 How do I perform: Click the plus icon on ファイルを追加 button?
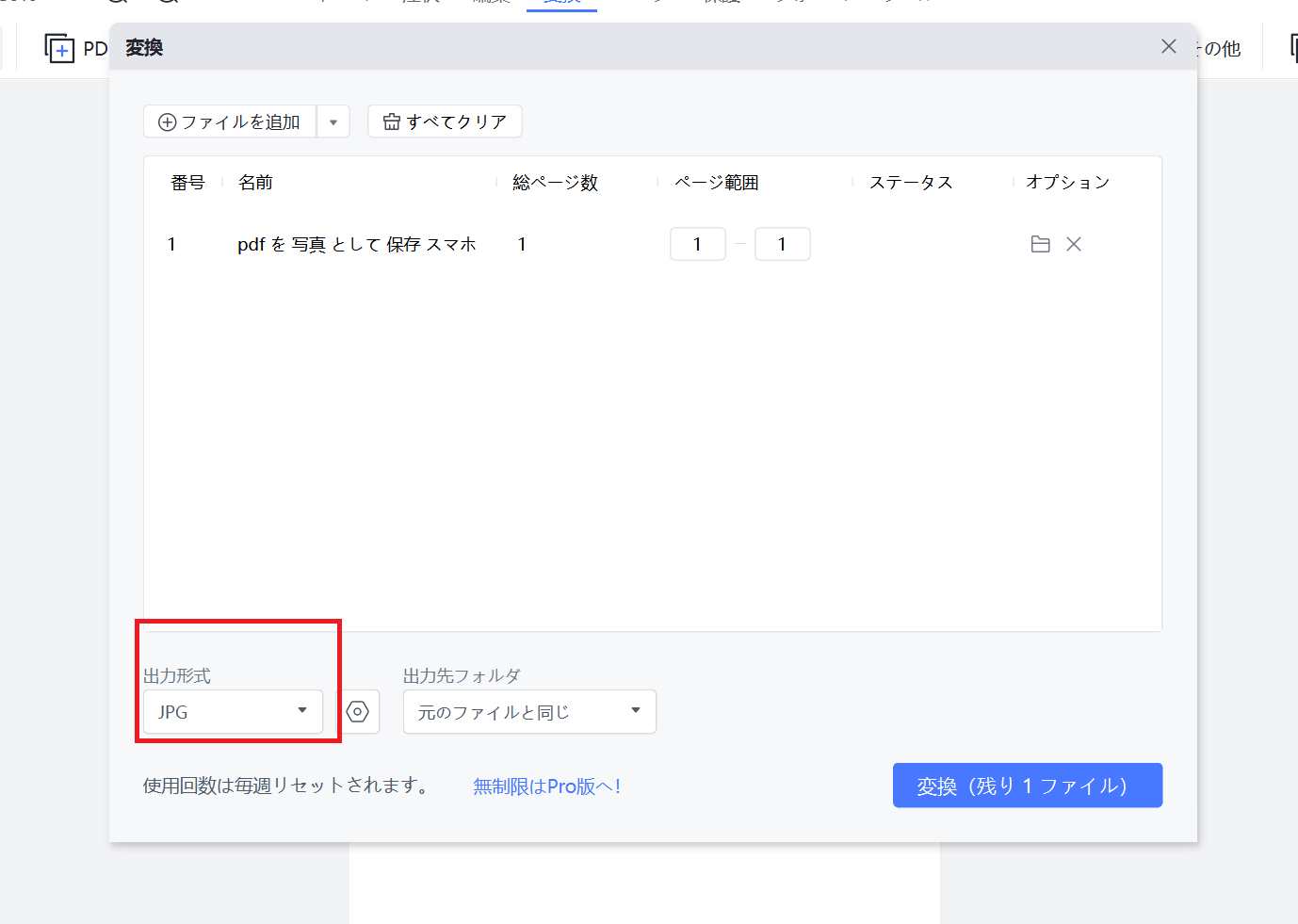(167, 121)
